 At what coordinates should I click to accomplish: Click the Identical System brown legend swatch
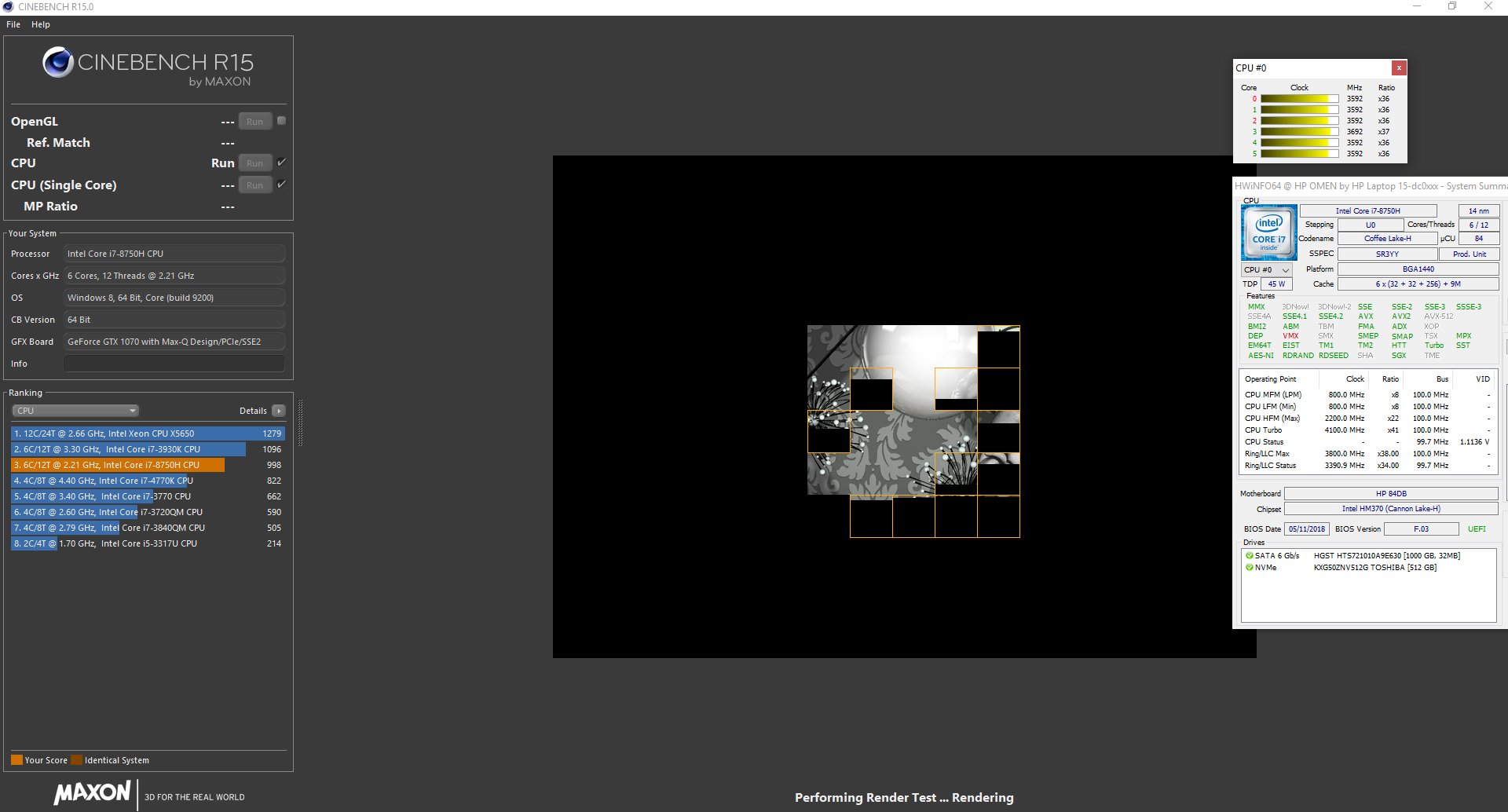[x=76, y=759]
